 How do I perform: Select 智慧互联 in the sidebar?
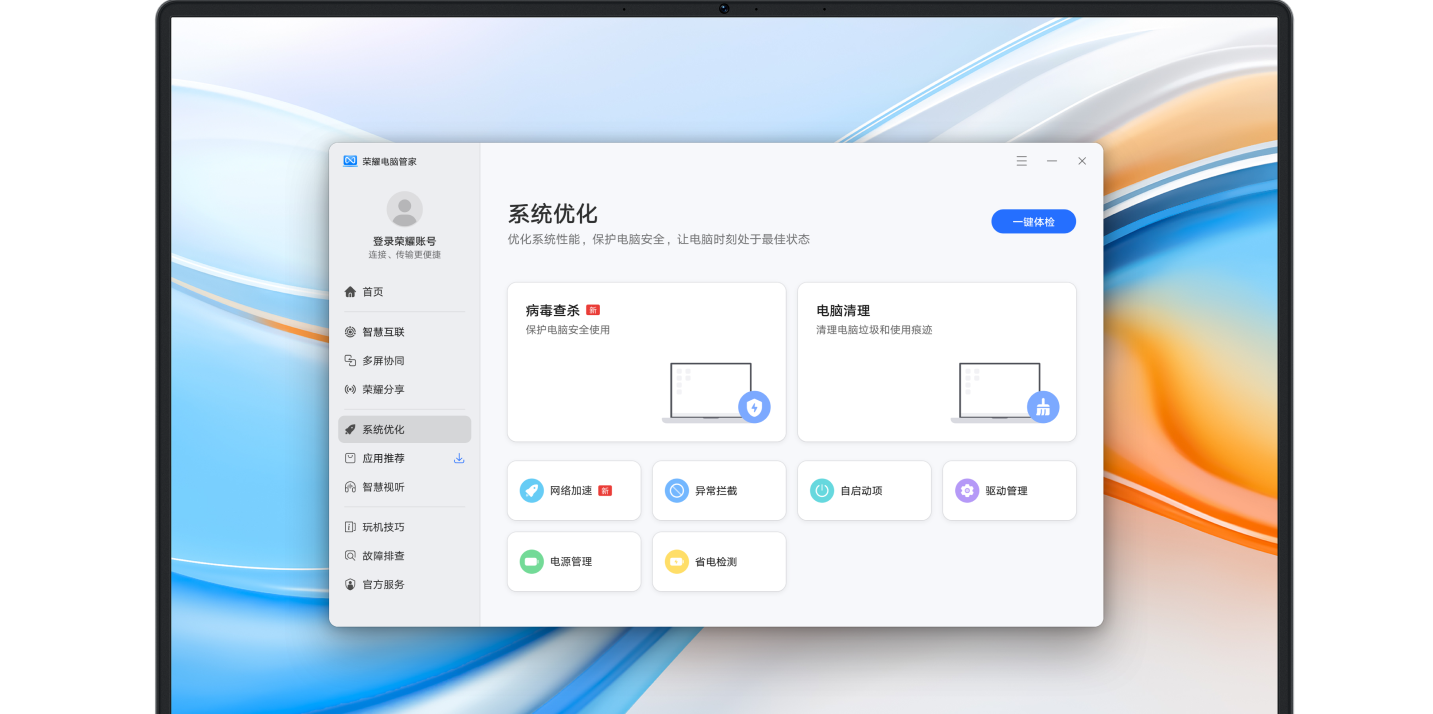coord(381,331)
